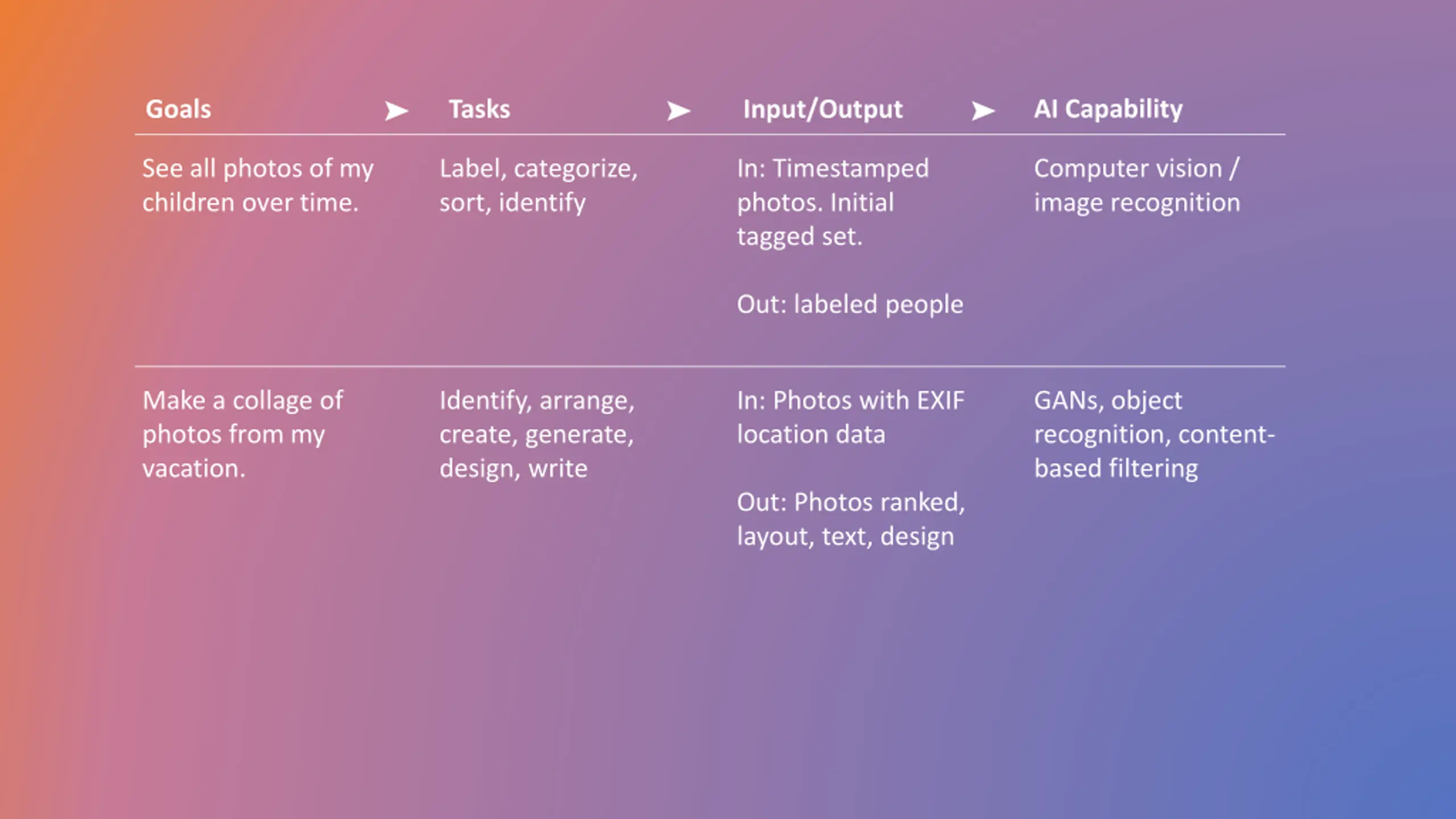Select the Tasks column header

(x=479, y=109)
